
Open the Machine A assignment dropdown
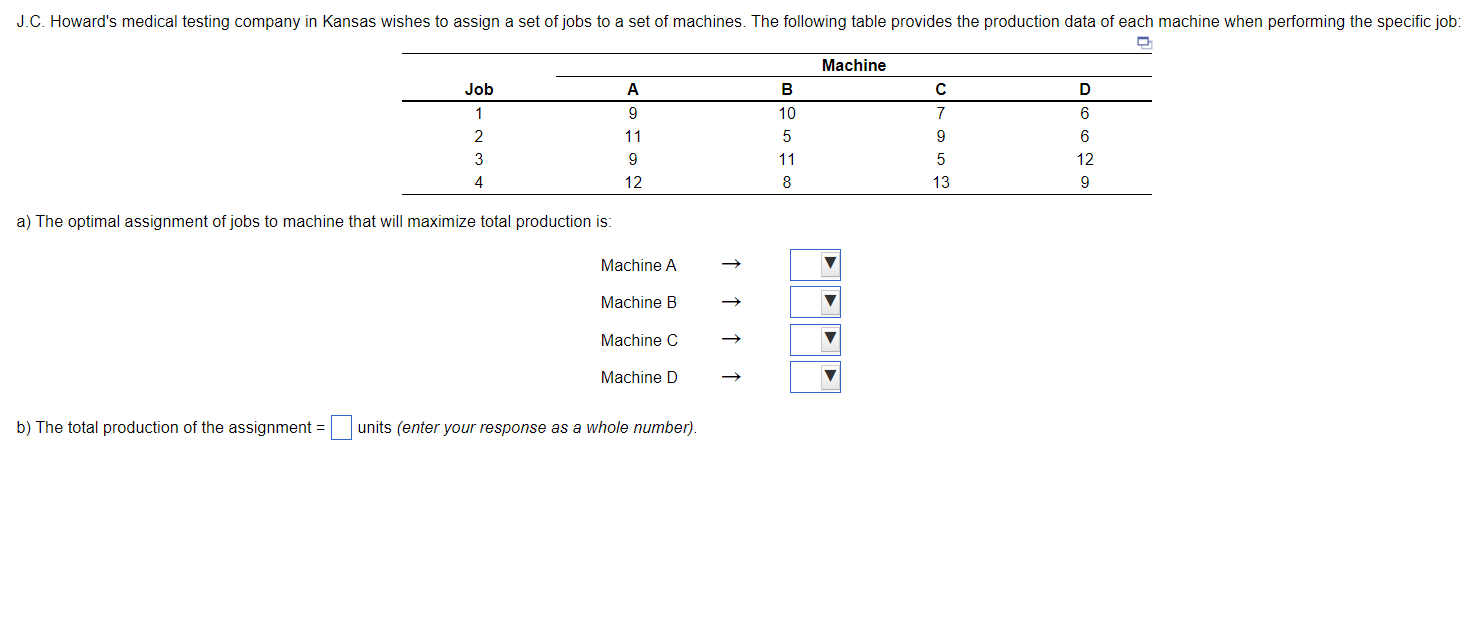pos(814,264)
